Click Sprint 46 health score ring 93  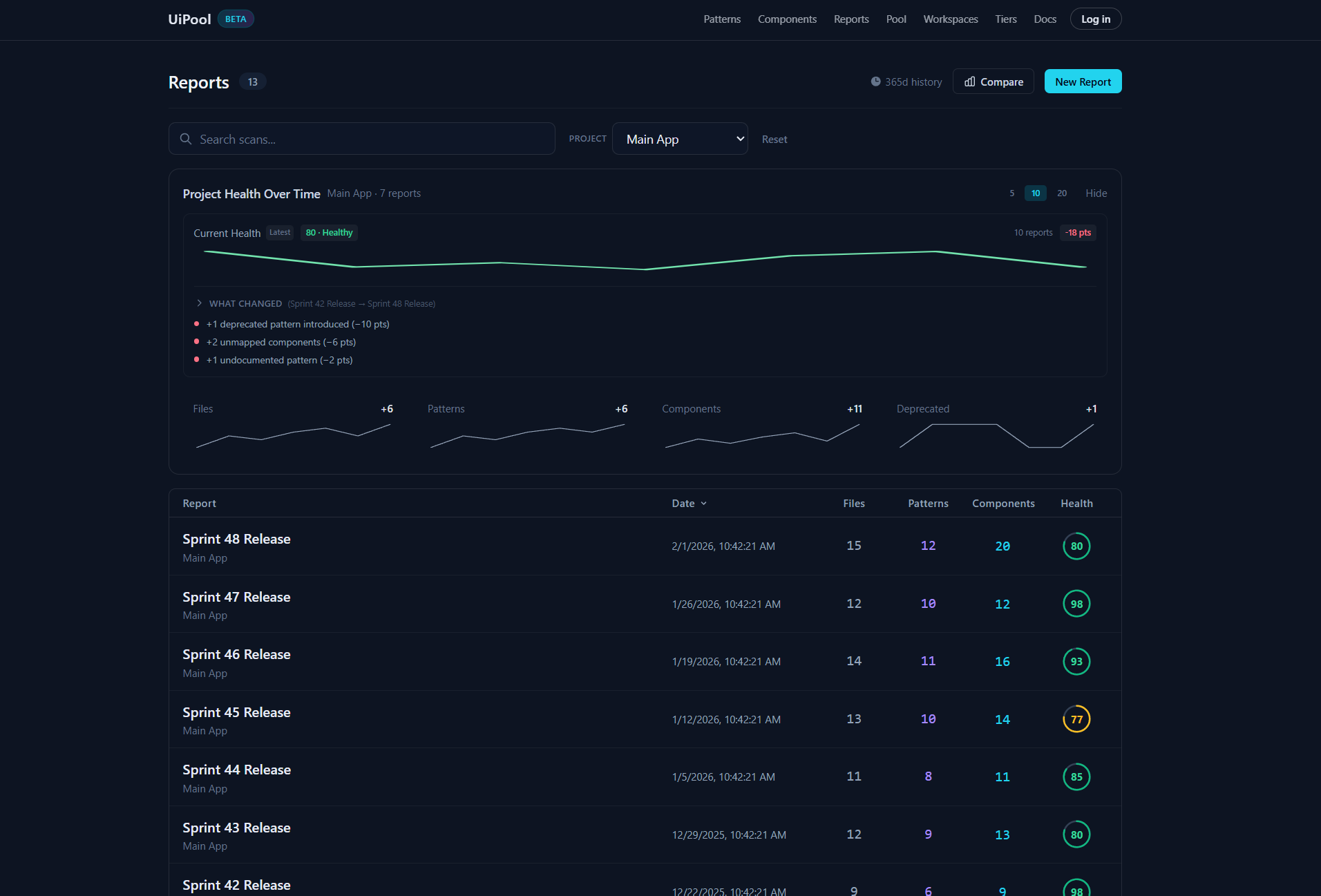[1076, 662]
